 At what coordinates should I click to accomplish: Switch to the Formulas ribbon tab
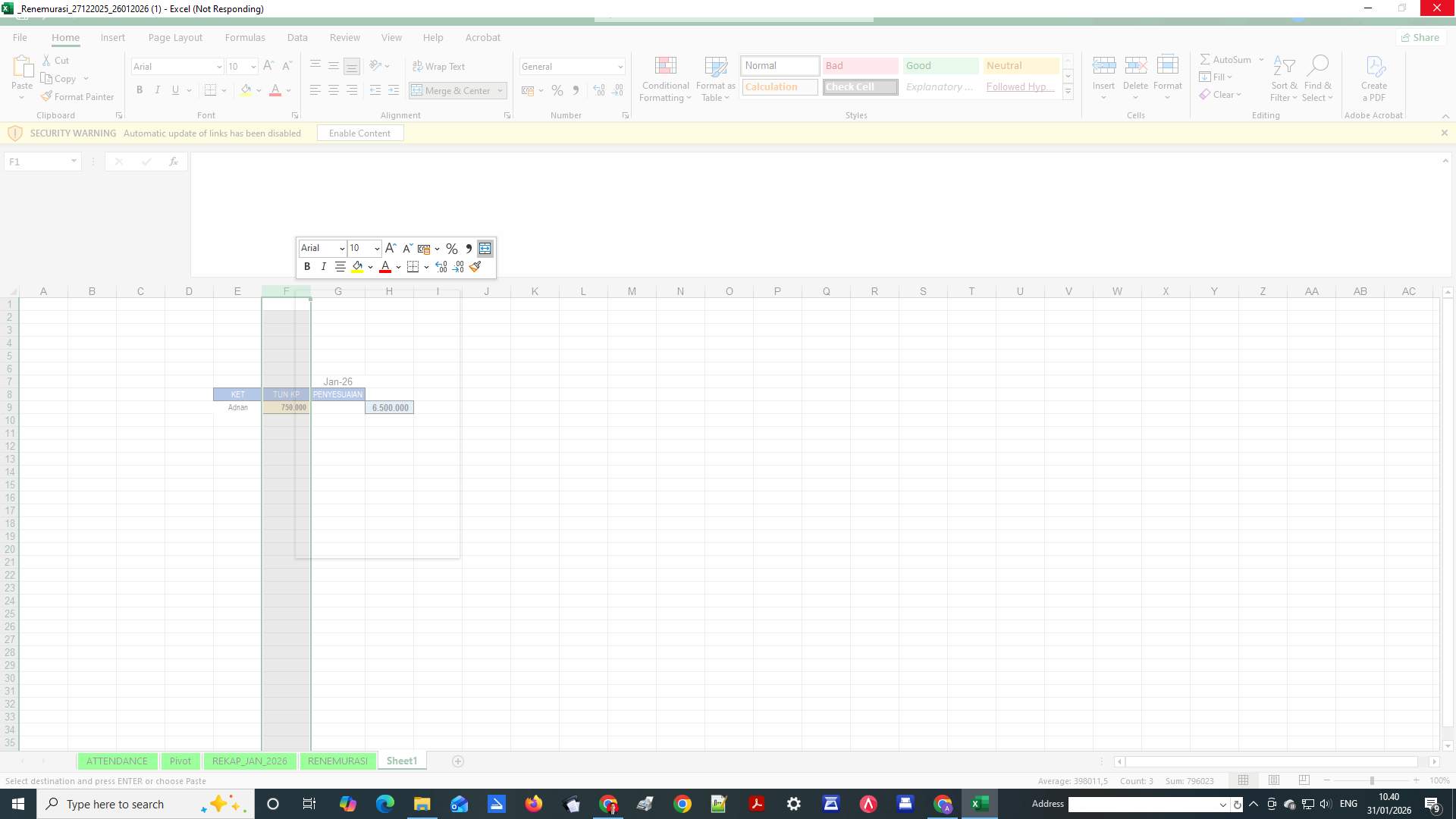244,36
